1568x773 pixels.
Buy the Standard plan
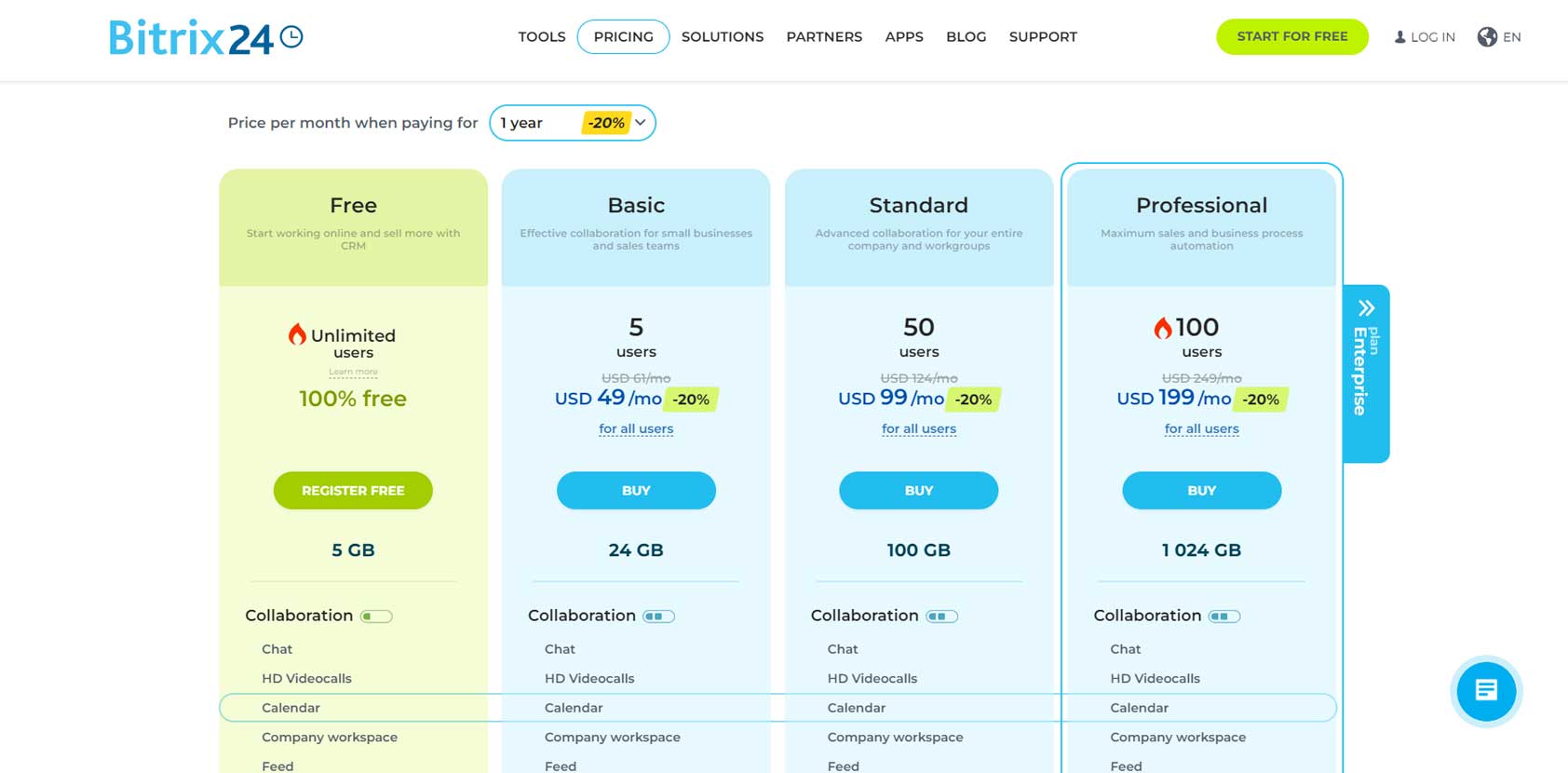tap(918, 491)
